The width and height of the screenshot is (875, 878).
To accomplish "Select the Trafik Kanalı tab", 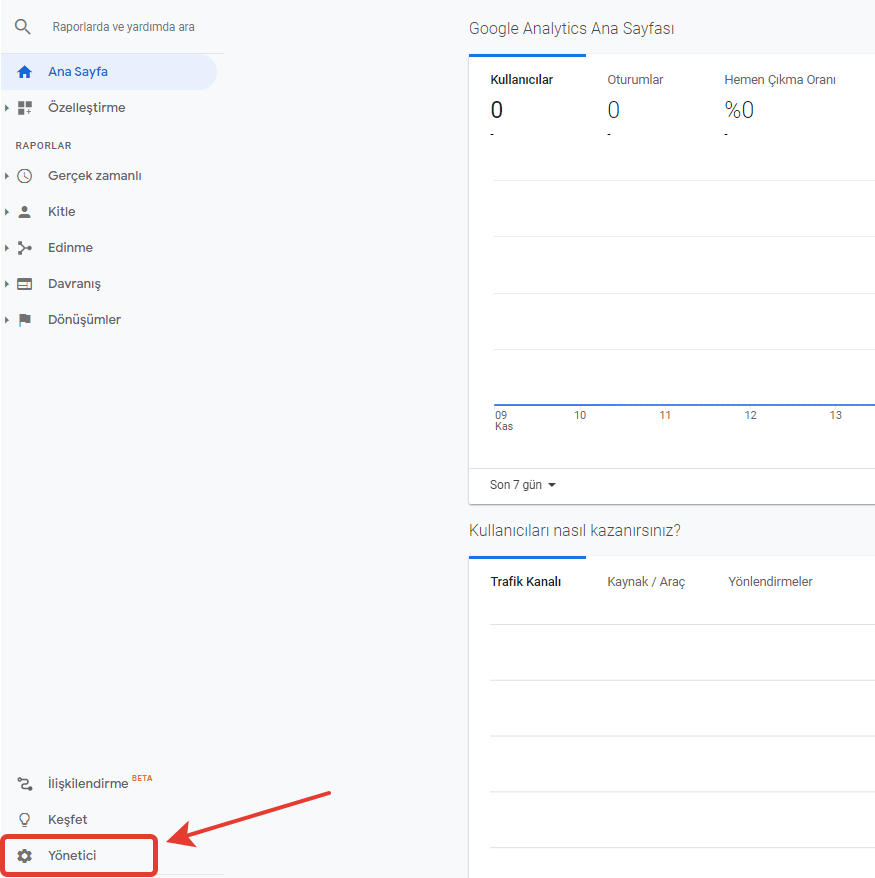I will pos(526,582).
